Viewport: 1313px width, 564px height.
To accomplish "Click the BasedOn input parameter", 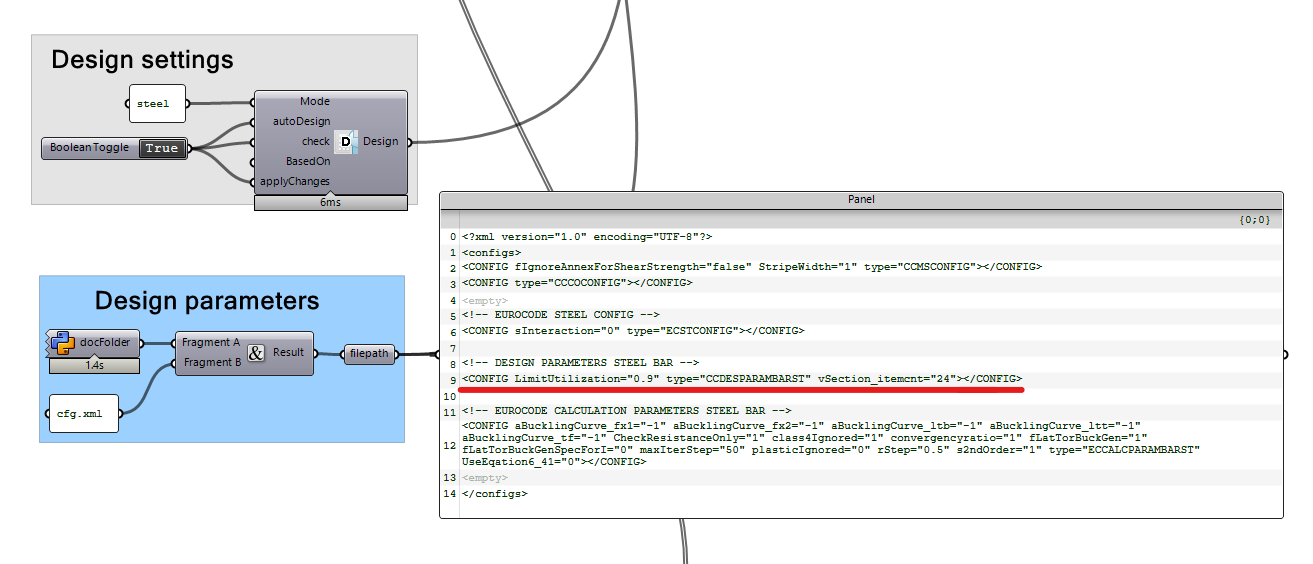I will pos(307,161).
